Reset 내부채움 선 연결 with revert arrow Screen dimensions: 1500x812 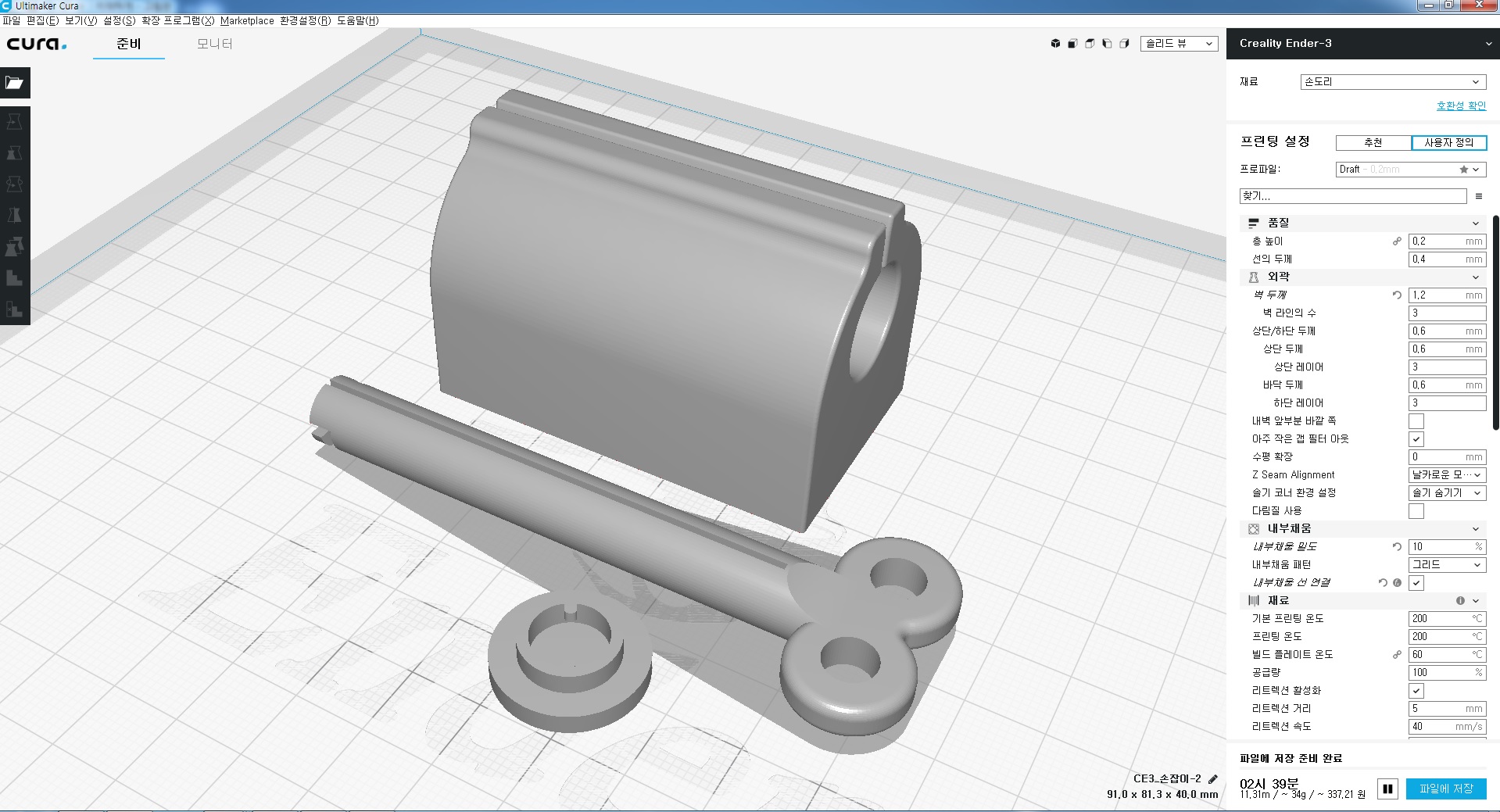tap(1383, 583)
